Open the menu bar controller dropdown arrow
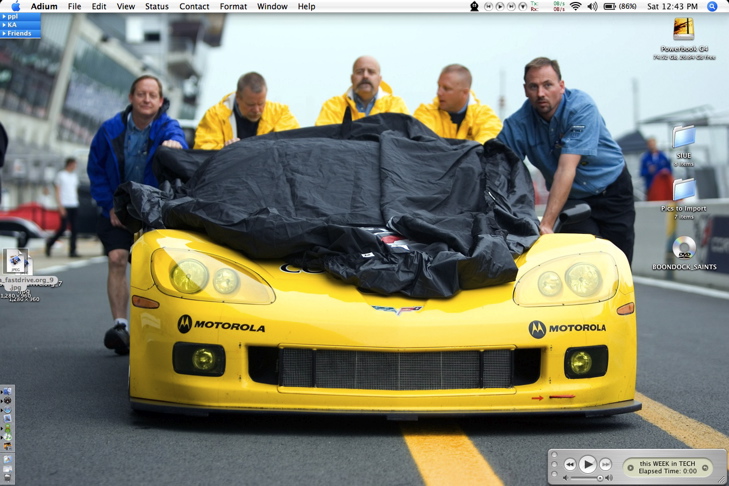 523,7
